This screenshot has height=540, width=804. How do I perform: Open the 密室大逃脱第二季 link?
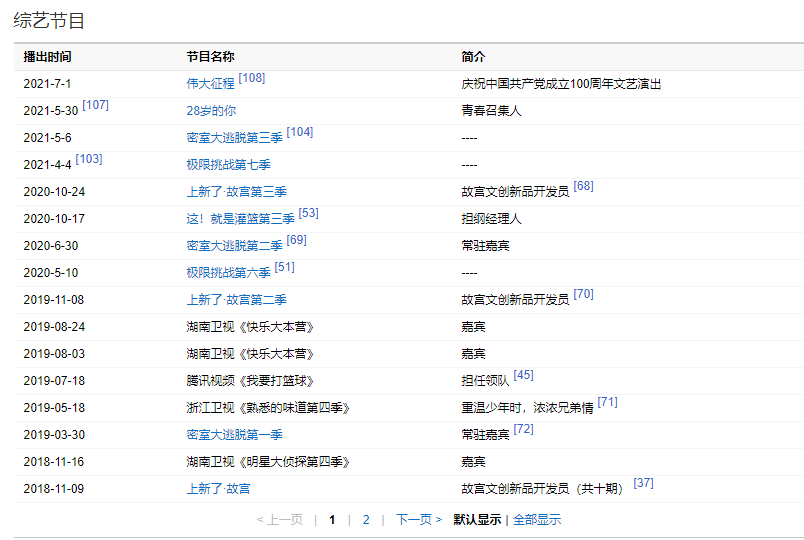pyautogui.click(x=234, y=246)
